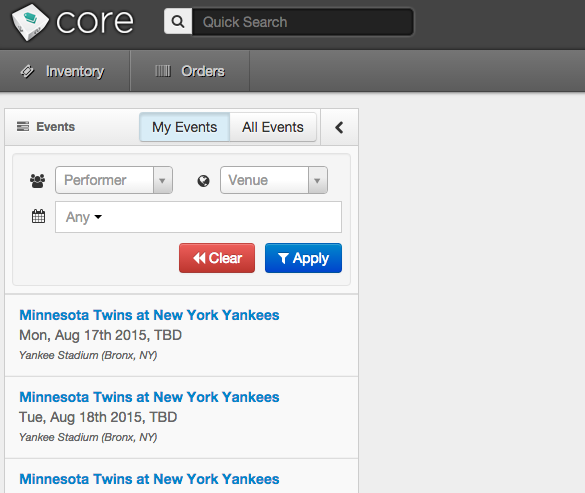The image size is (585, 493).
Task: Collapse the Events panel with chevron
Action: tap(339, 127)
